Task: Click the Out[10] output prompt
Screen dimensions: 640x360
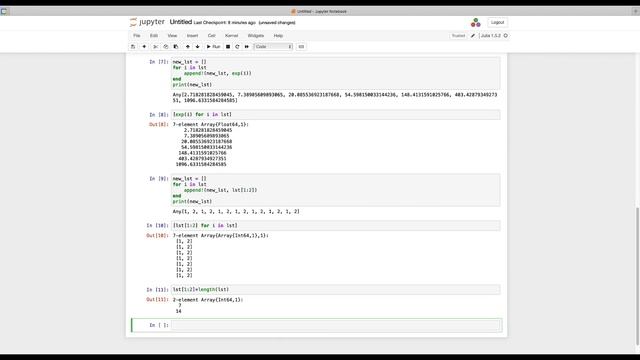Action: 157,236
